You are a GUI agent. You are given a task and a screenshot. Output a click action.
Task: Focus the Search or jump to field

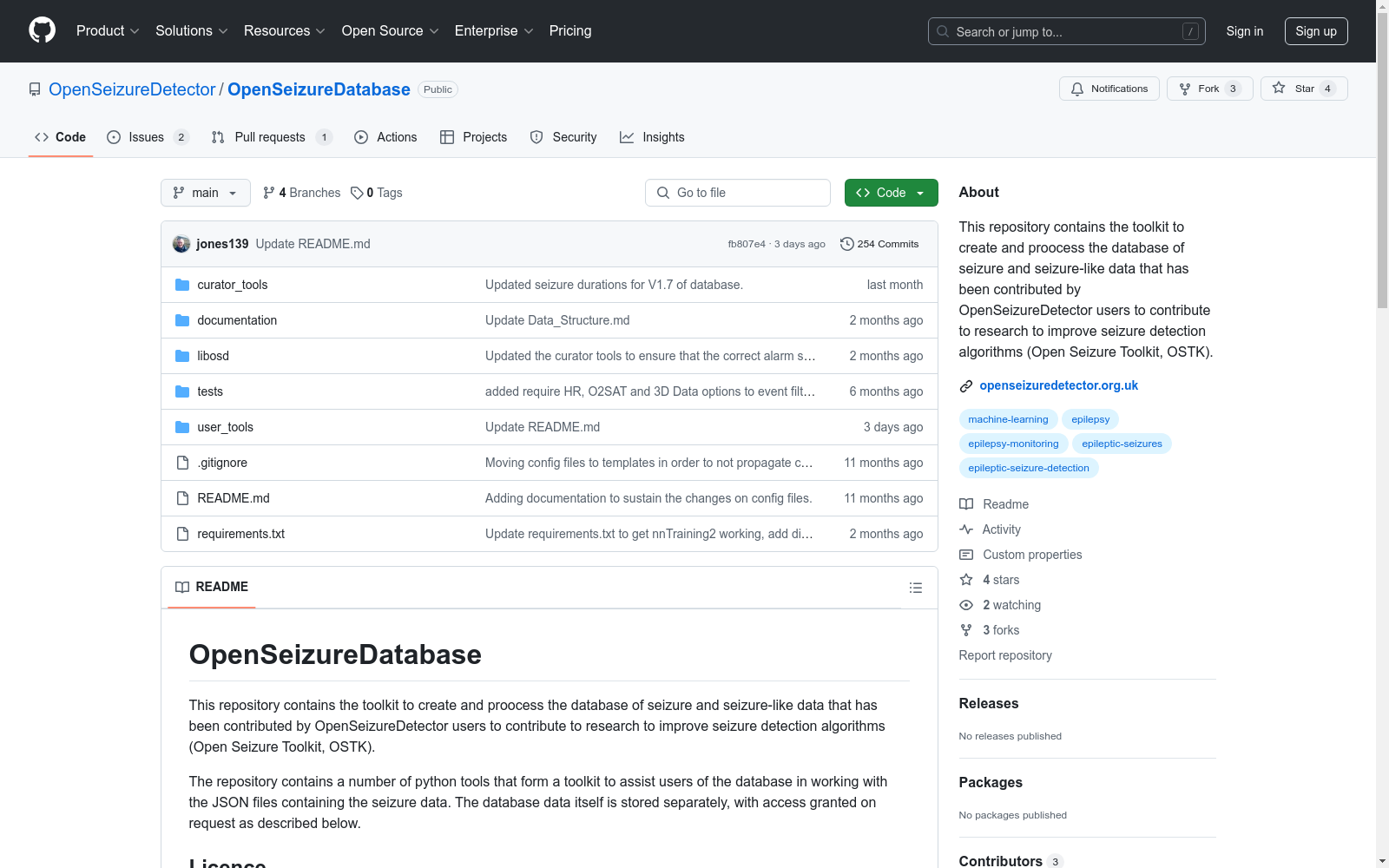tap(1067, 31)
